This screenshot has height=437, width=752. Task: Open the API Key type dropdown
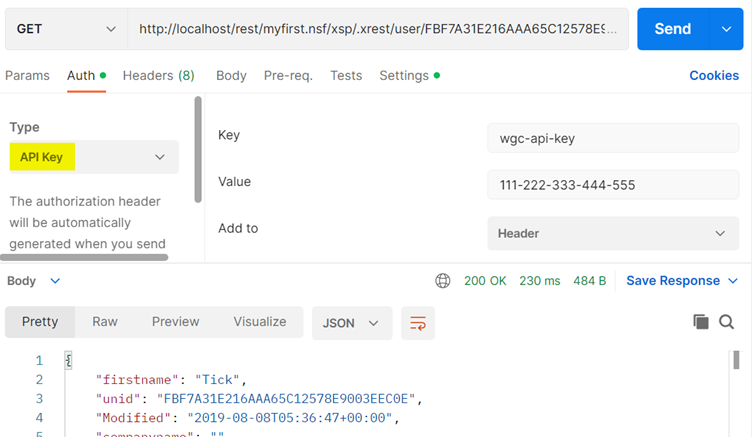pos(94,157)
